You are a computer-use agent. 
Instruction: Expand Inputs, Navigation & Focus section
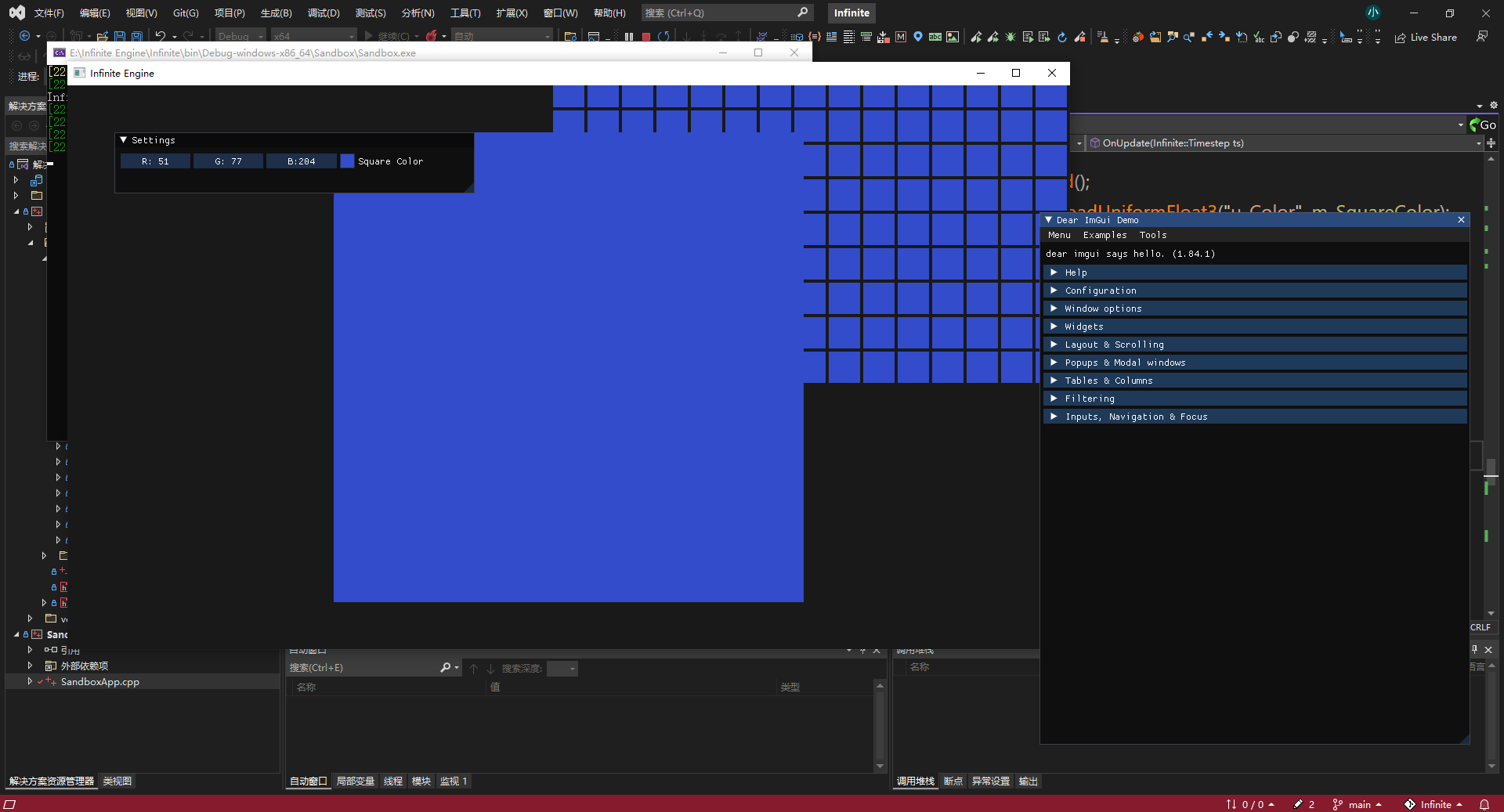click(x=1255, y=417)
